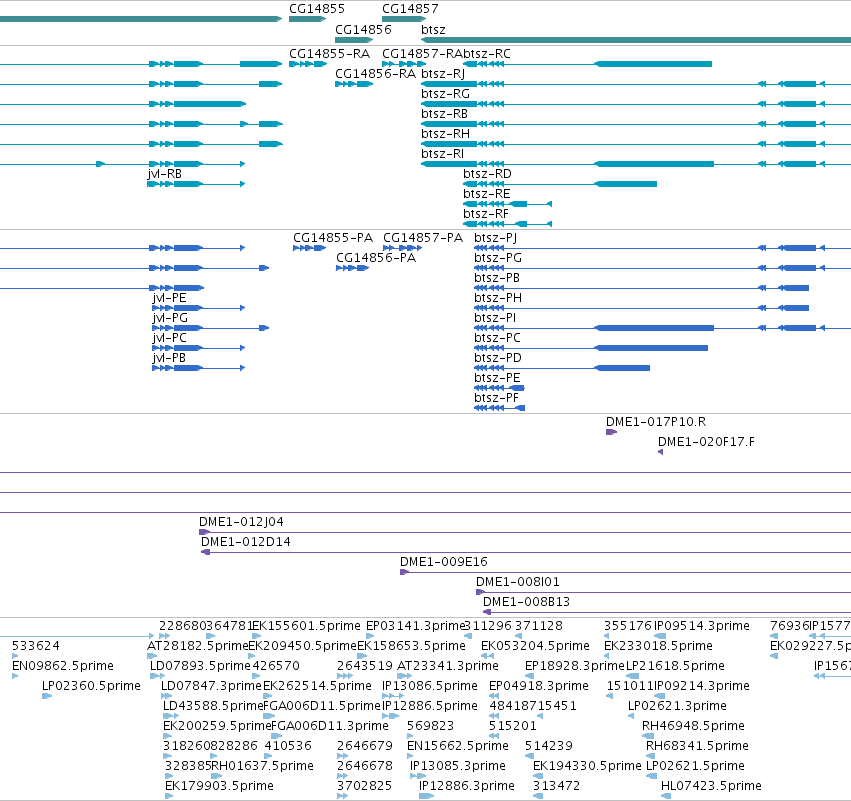Click the EP04918.3prime EST label
This screenshot has height=801, width=851.
(538, 686)
